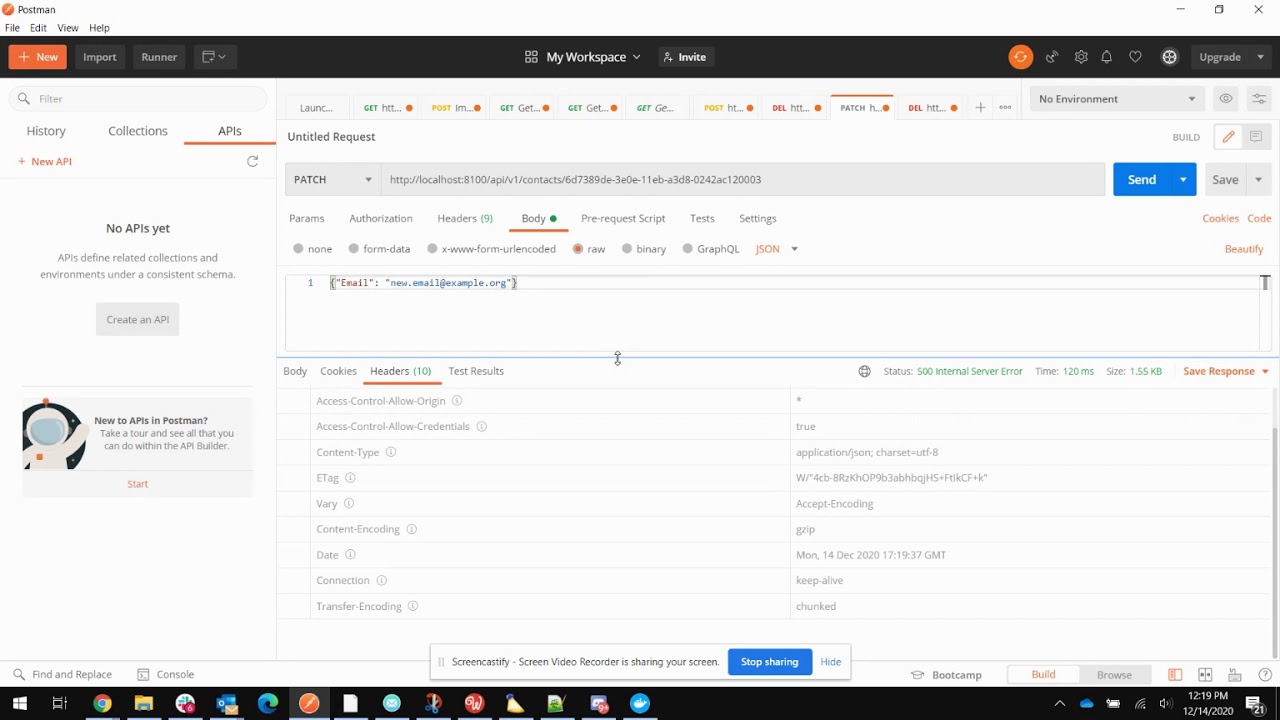Viewport: 1280px width, 720px height.
Task: Click the pencil edit icon near BUILD
Action: (1228, 137)
